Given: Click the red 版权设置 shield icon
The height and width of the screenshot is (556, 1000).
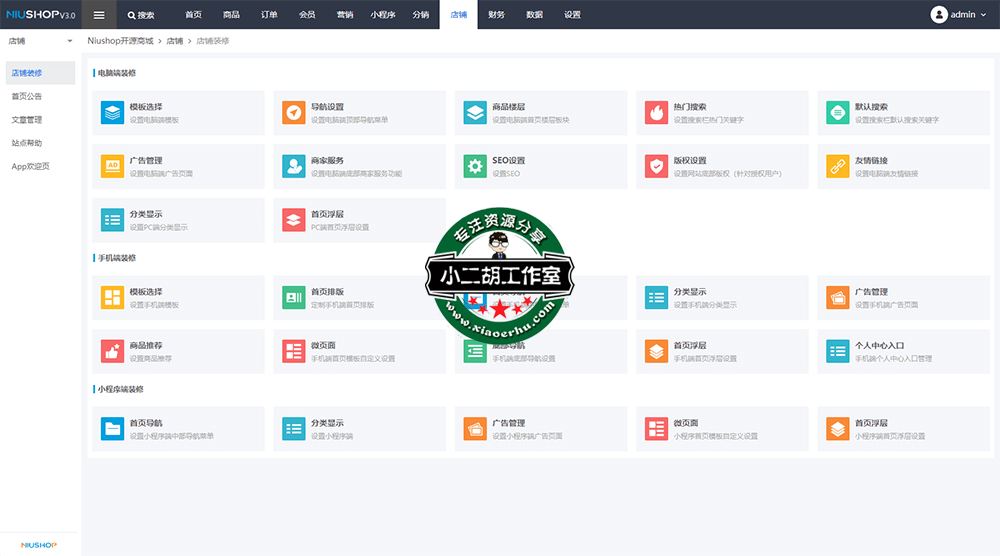Looking at the screenshot, I should tap(656, 166).
